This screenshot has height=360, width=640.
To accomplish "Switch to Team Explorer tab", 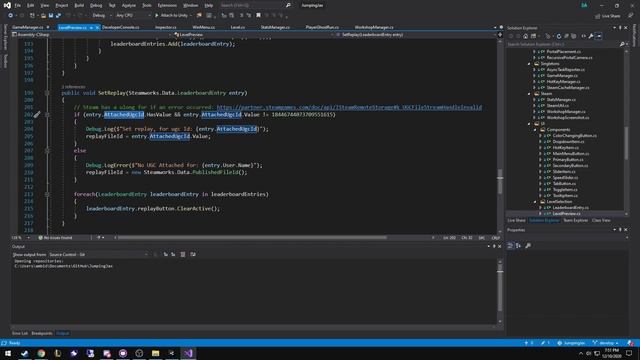I will (576, 220).
